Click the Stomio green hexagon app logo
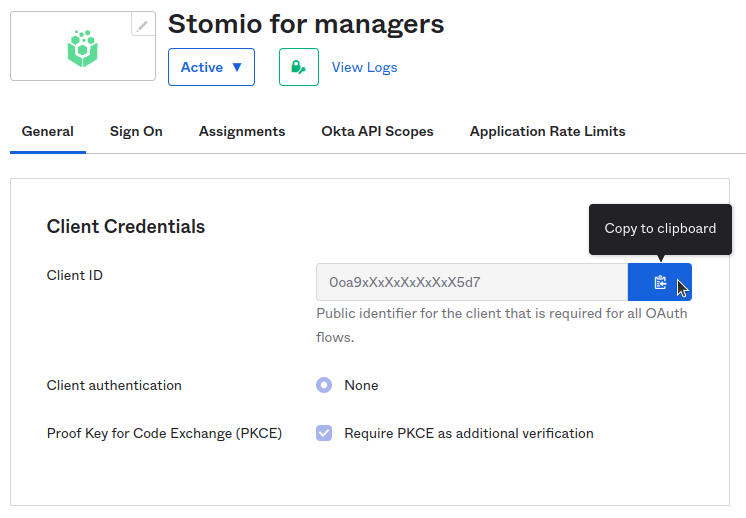Image resolution: width=746 pixels, height=518 pixels. click(x=83, y=49)
